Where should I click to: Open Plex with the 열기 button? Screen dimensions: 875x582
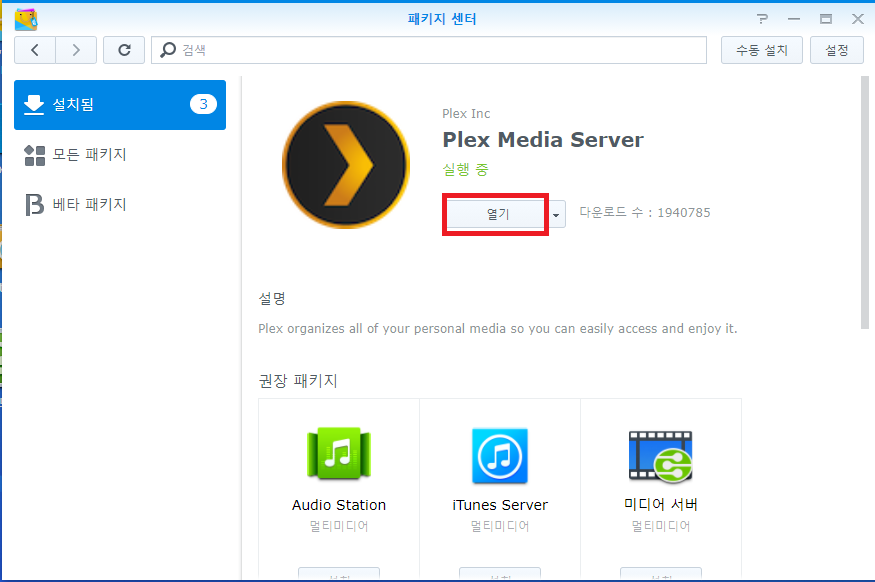[496, 214]
